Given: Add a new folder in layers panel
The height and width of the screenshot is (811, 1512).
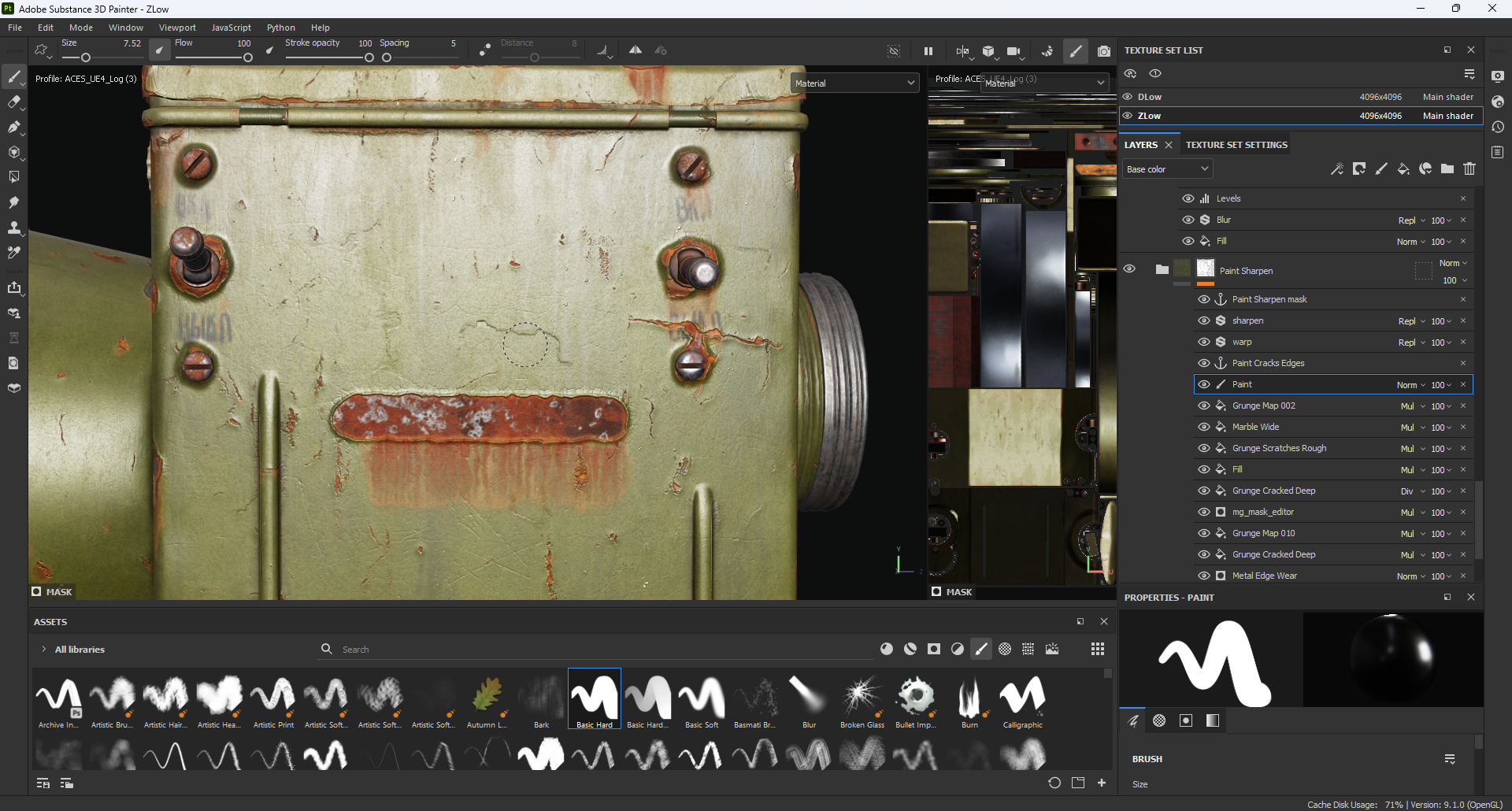Looking at the screenshot, I should click(1447, 169).
